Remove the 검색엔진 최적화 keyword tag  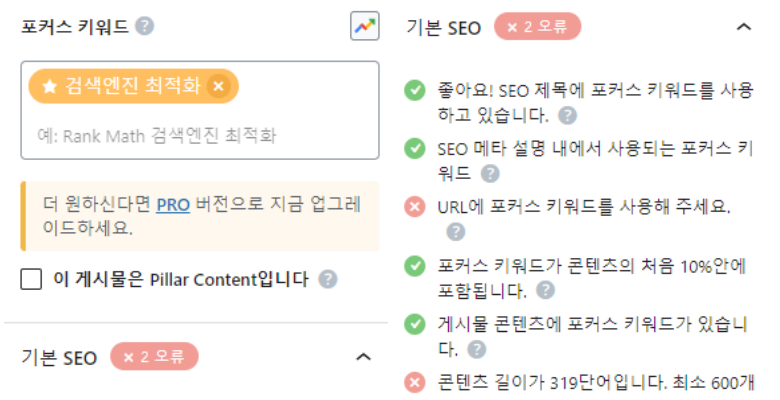(218, 86)
